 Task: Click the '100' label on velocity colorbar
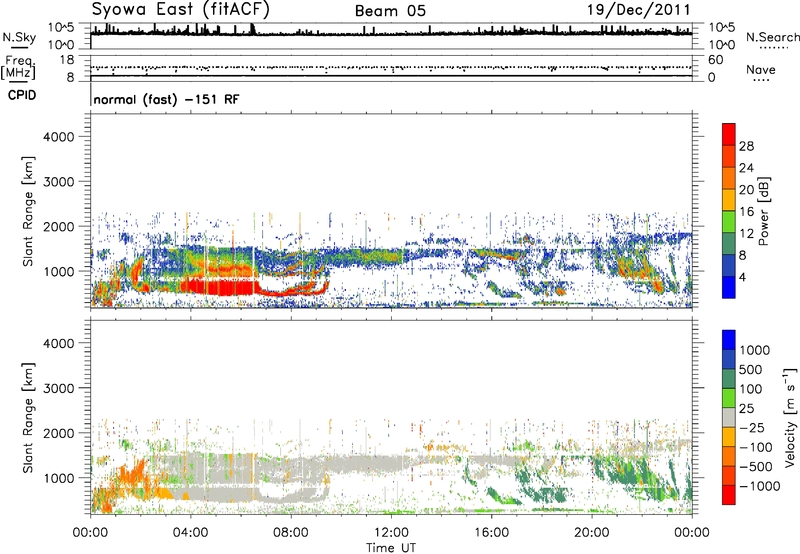click(x=751, y=389)
